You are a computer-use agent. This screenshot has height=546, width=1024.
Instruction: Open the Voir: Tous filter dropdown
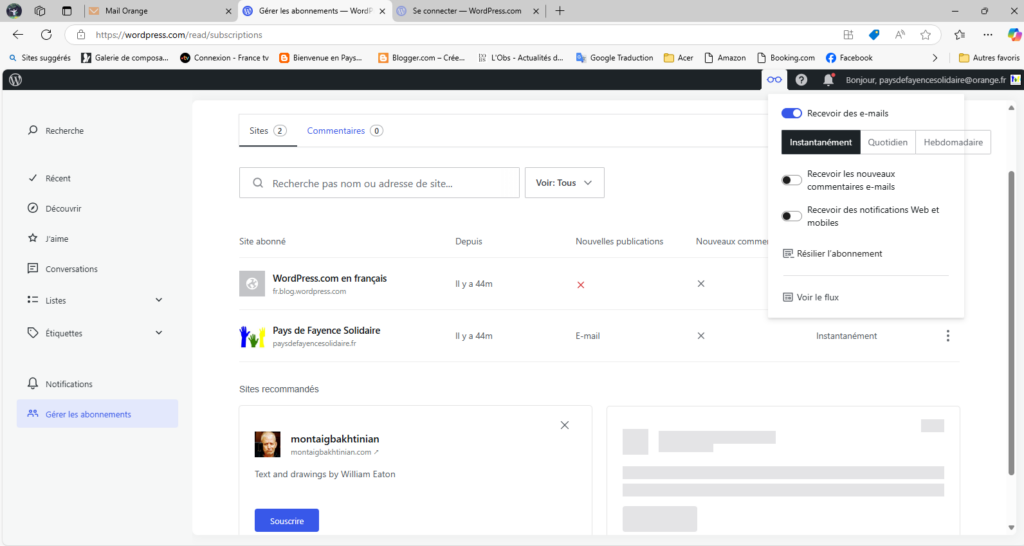pos(564,183)
